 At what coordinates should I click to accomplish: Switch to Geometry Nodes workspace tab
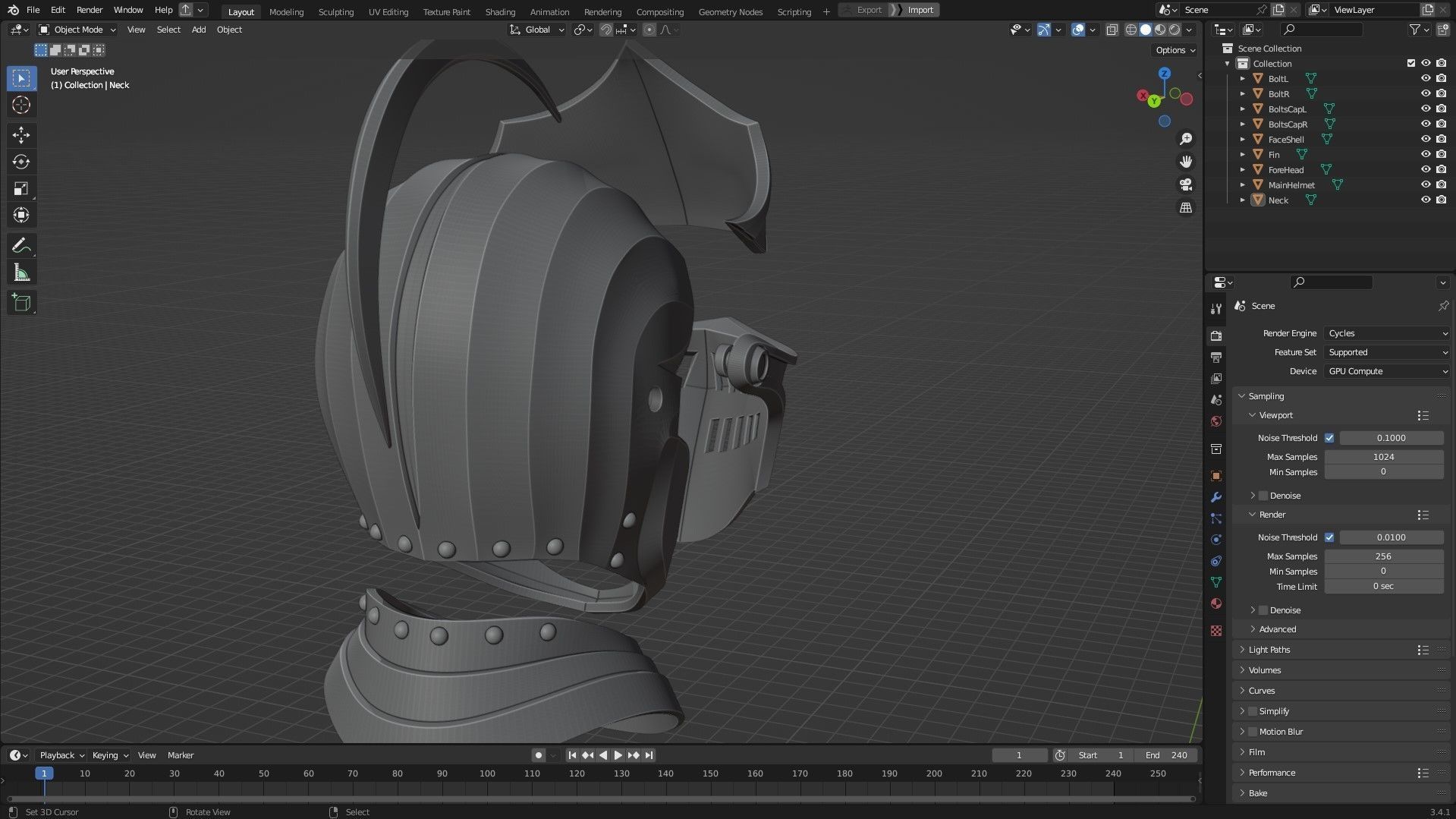click(730, 11)
